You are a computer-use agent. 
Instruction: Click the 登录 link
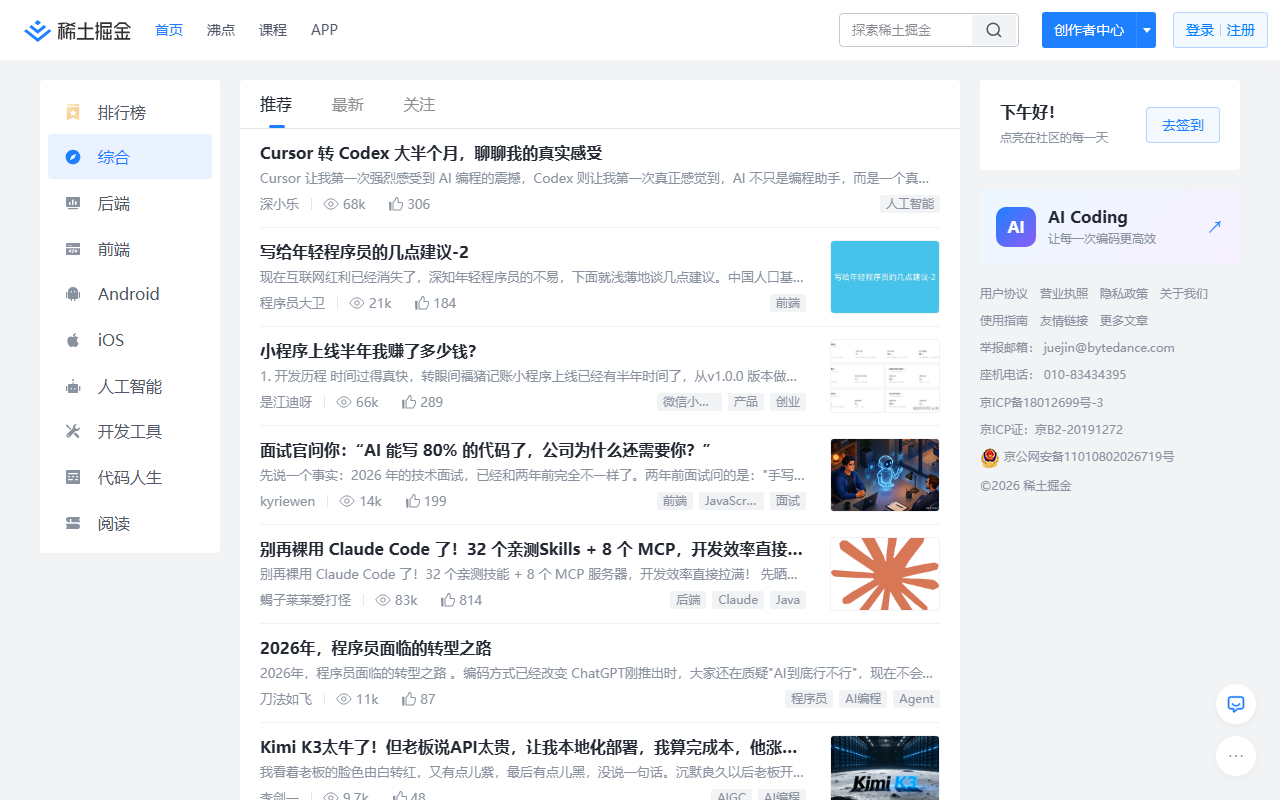click(1200, 30)
